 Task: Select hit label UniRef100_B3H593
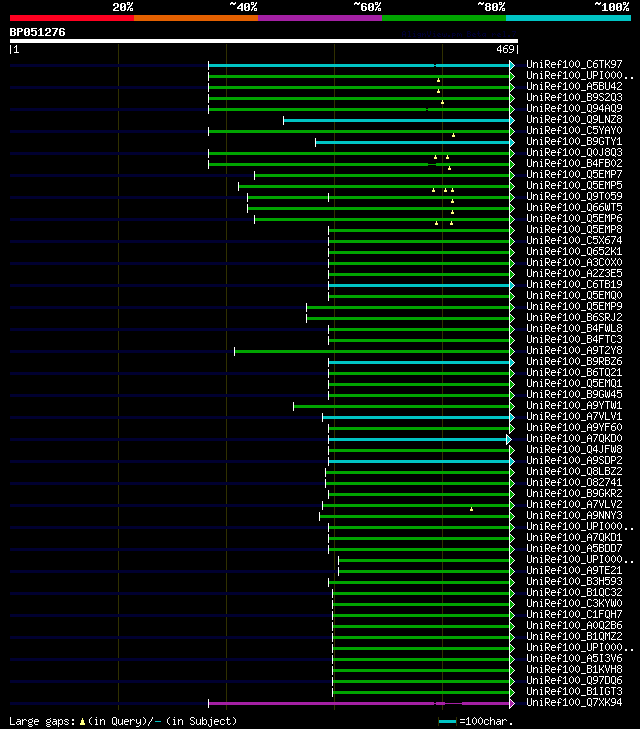[x=574, y=581]
